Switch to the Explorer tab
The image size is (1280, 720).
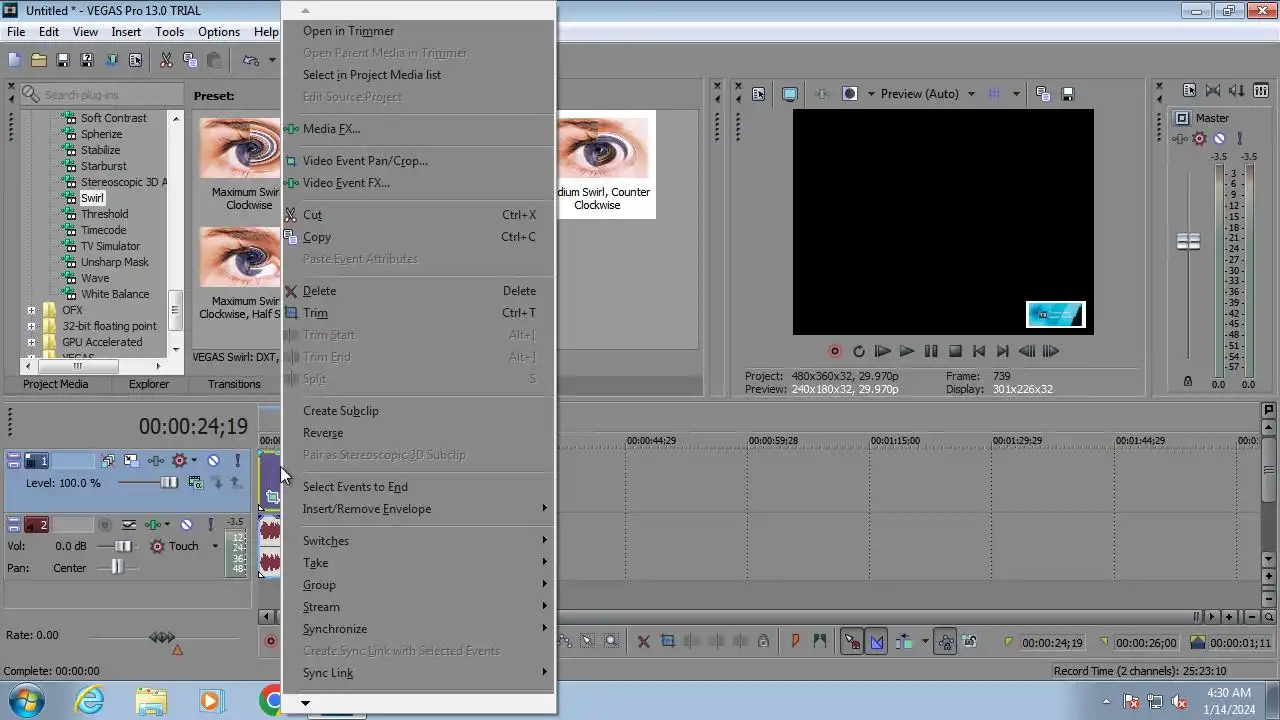[148, 384]
